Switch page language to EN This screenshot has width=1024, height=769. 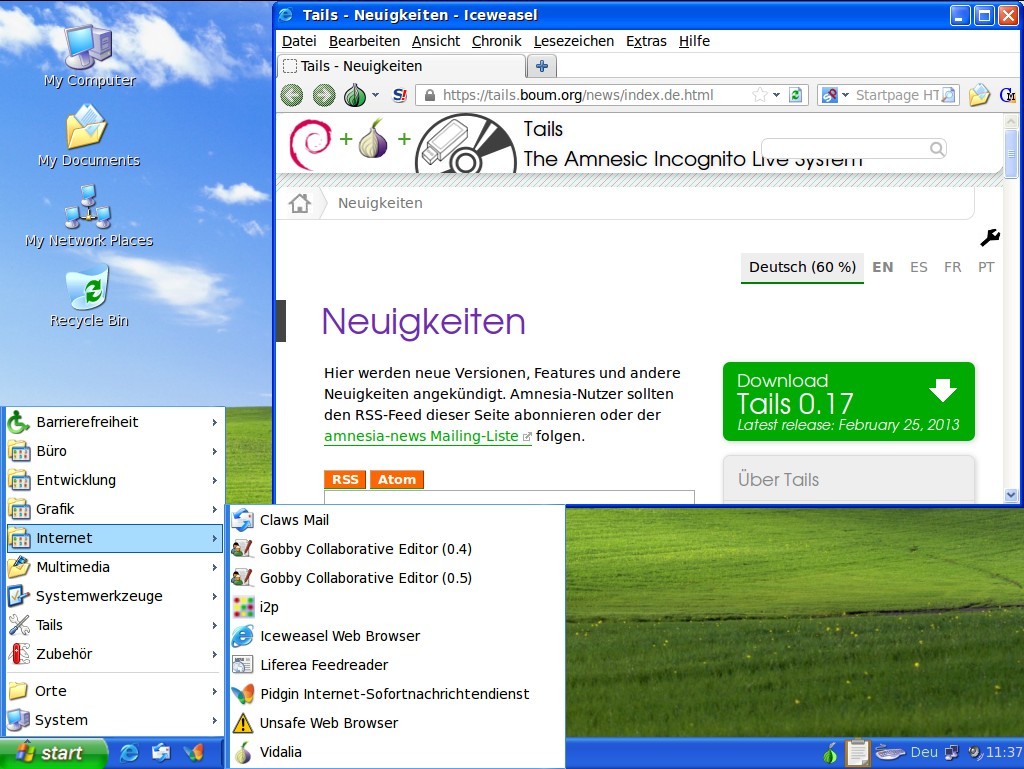882,267
